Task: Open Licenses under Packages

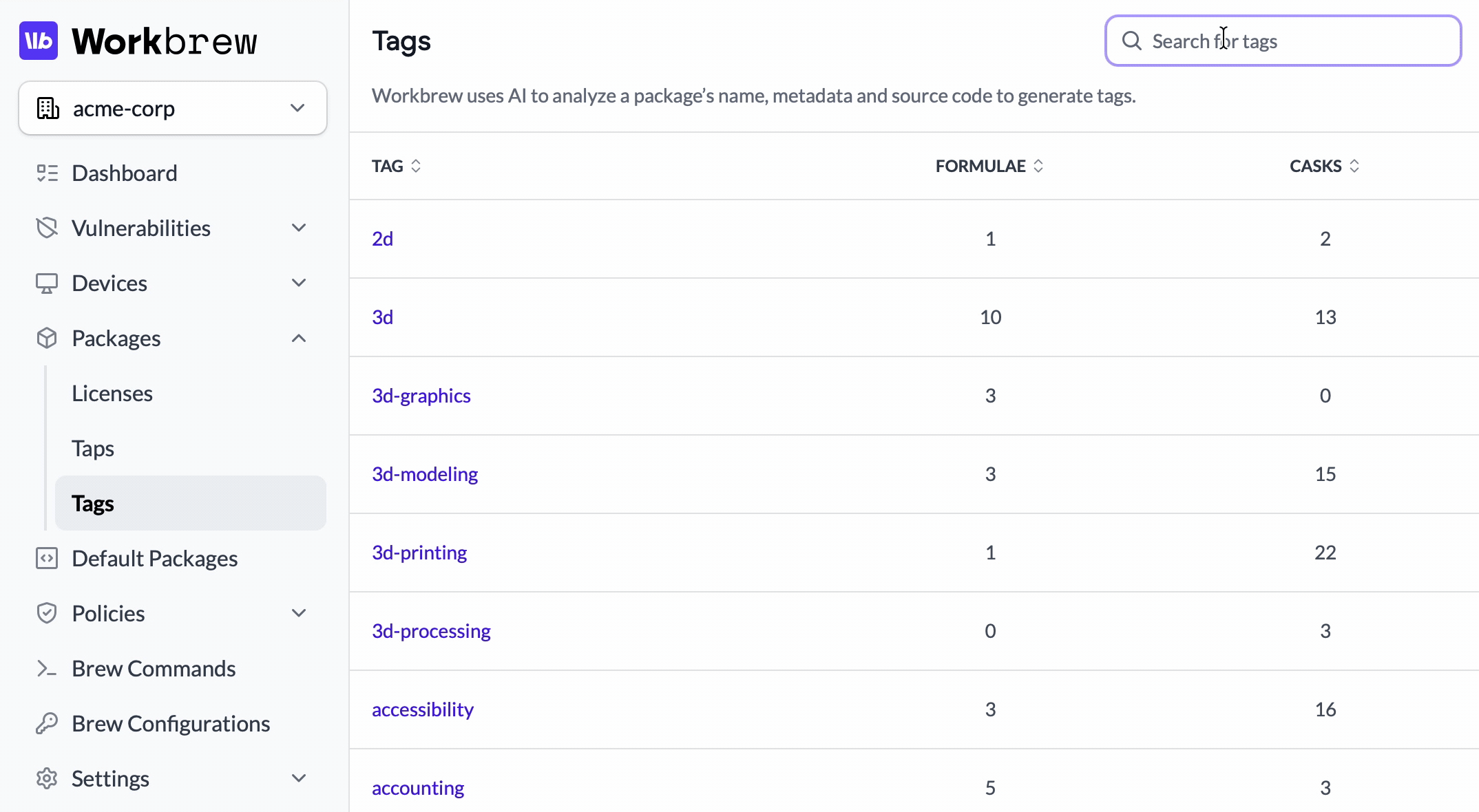Action: click(x=112, y=393)
